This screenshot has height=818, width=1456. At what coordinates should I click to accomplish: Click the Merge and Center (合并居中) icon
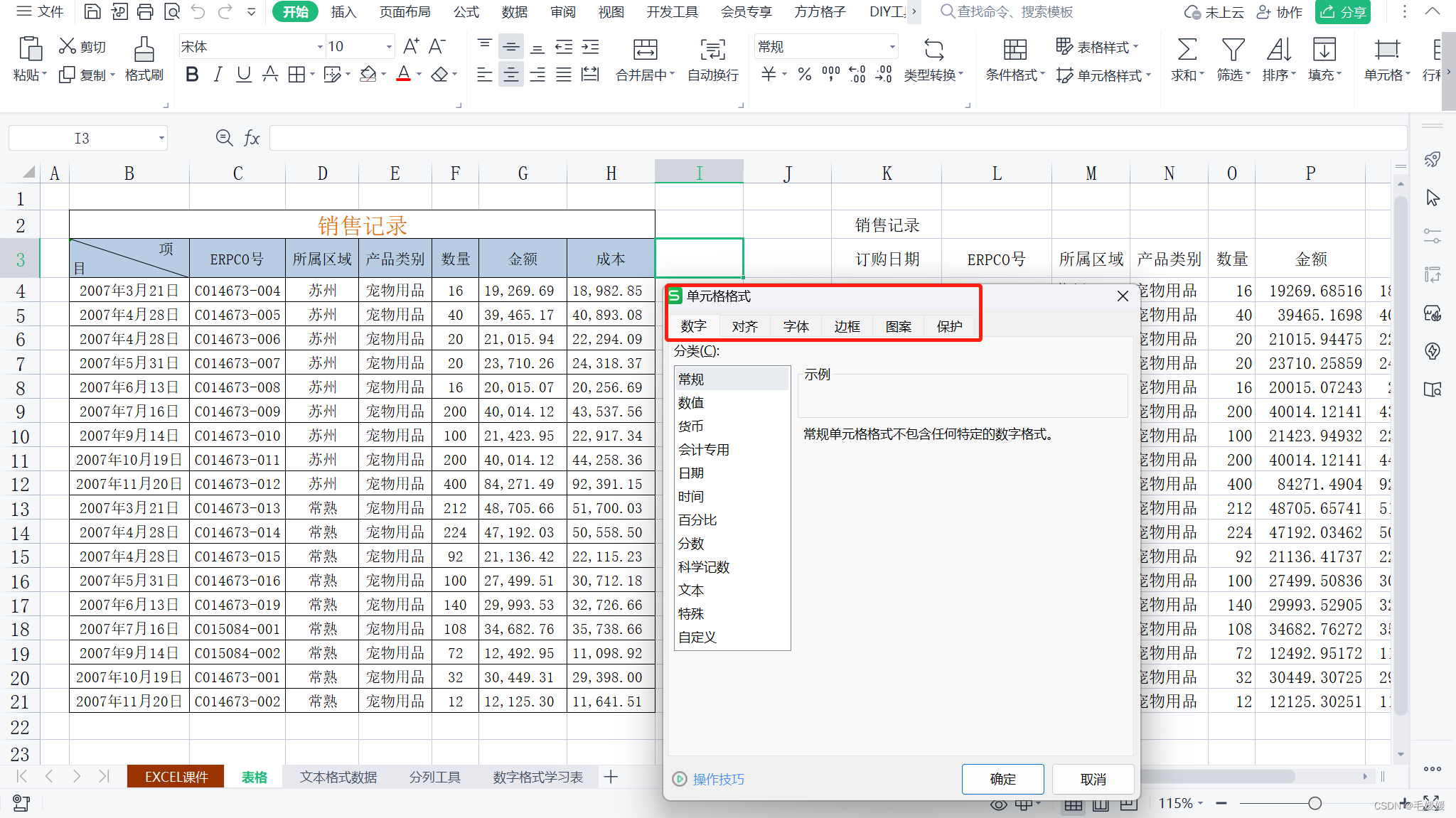pos(644,50)
